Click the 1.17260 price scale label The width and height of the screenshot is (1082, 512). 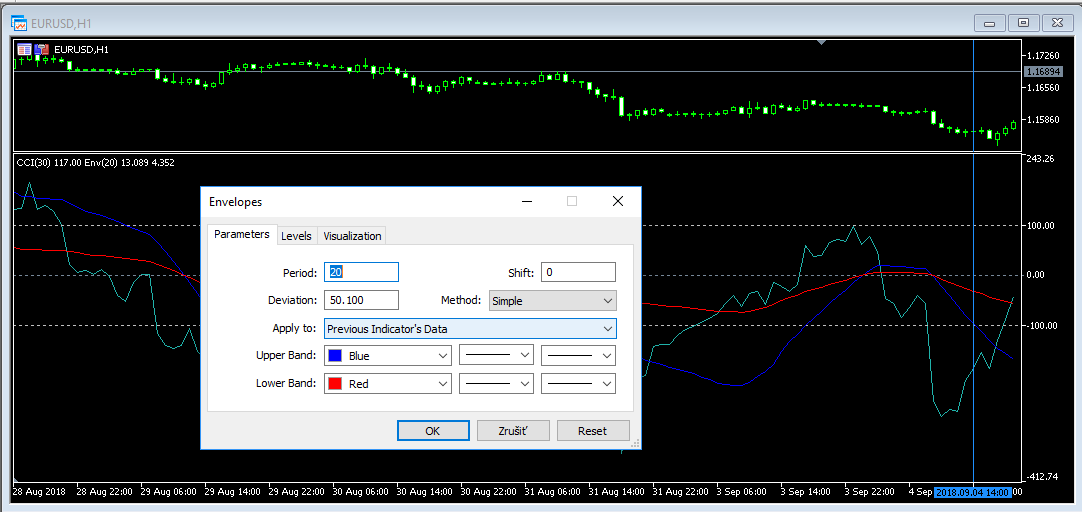(x=1042, y=55)
